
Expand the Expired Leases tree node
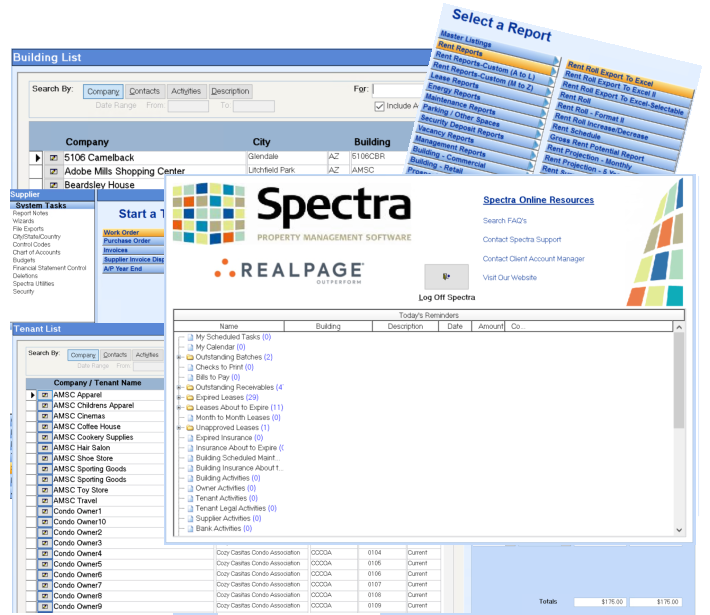coord(179,398)
